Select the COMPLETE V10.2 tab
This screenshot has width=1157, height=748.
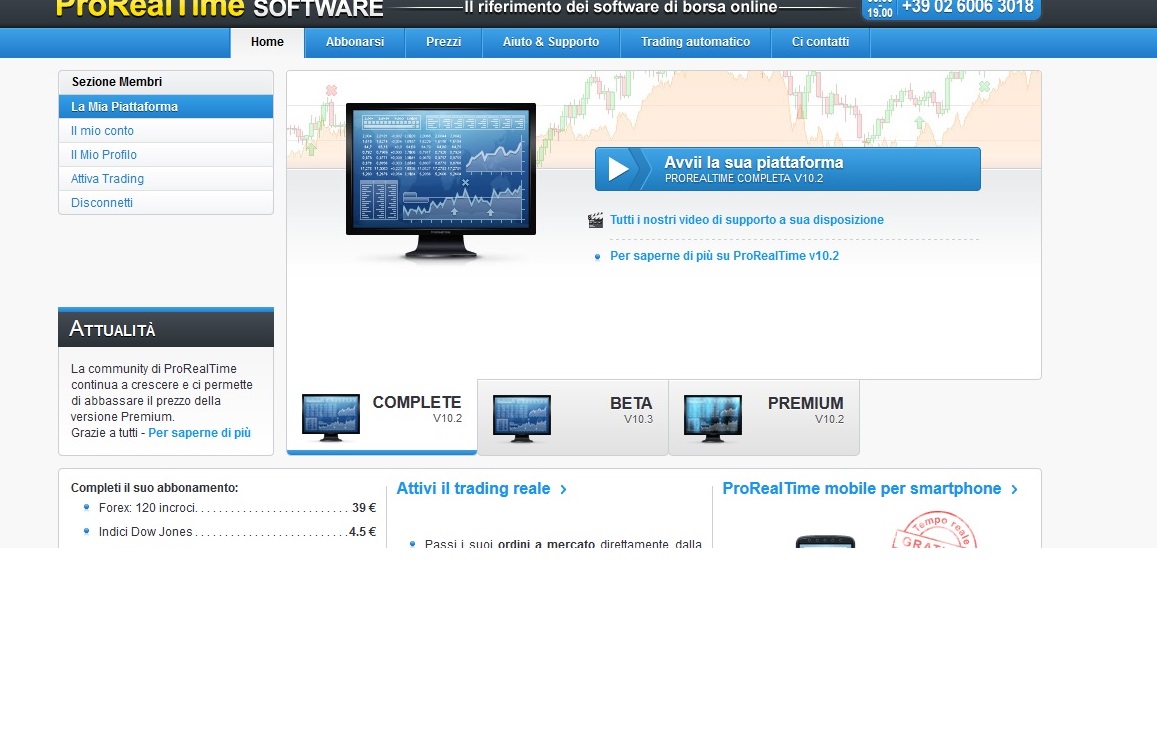coord(381,417)
